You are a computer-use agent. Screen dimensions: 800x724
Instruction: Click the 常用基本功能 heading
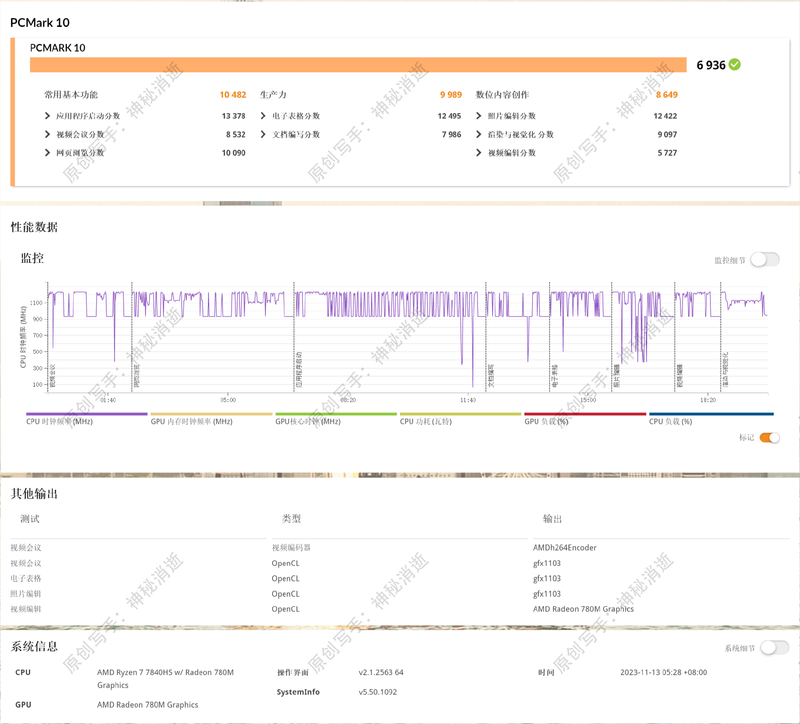(x=71, y=94)
